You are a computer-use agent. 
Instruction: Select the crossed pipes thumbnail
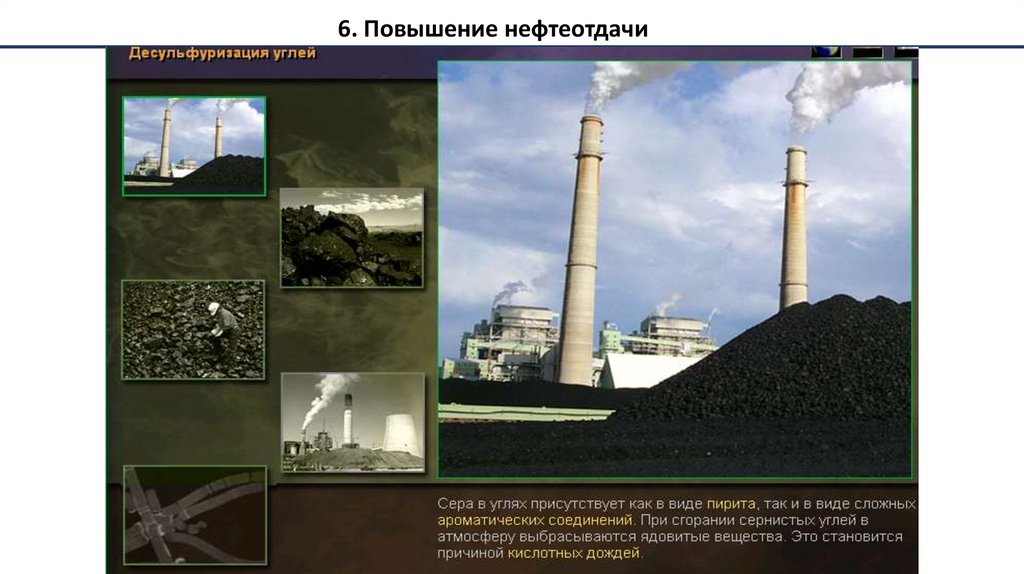coord(195,515)
